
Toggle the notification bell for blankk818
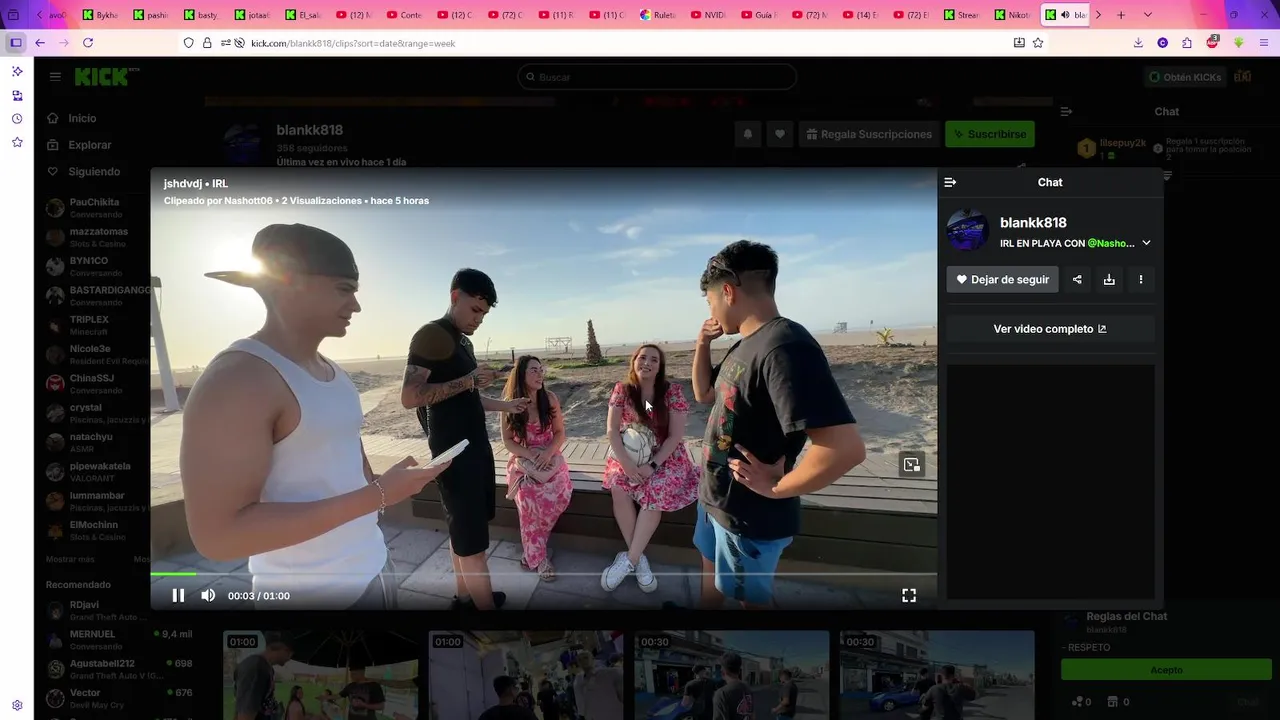[x=747, y=134]
